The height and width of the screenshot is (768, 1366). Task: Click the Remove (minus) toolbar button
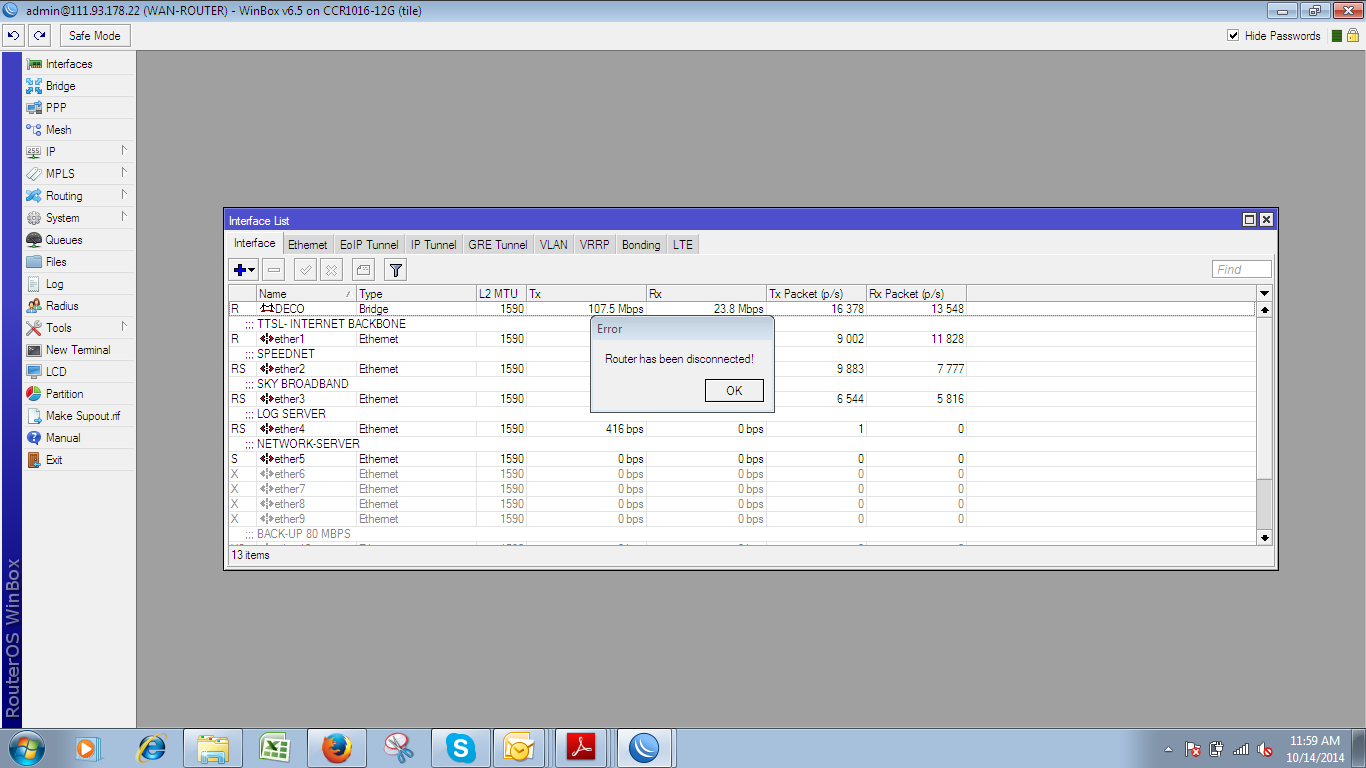click(274, 270)
